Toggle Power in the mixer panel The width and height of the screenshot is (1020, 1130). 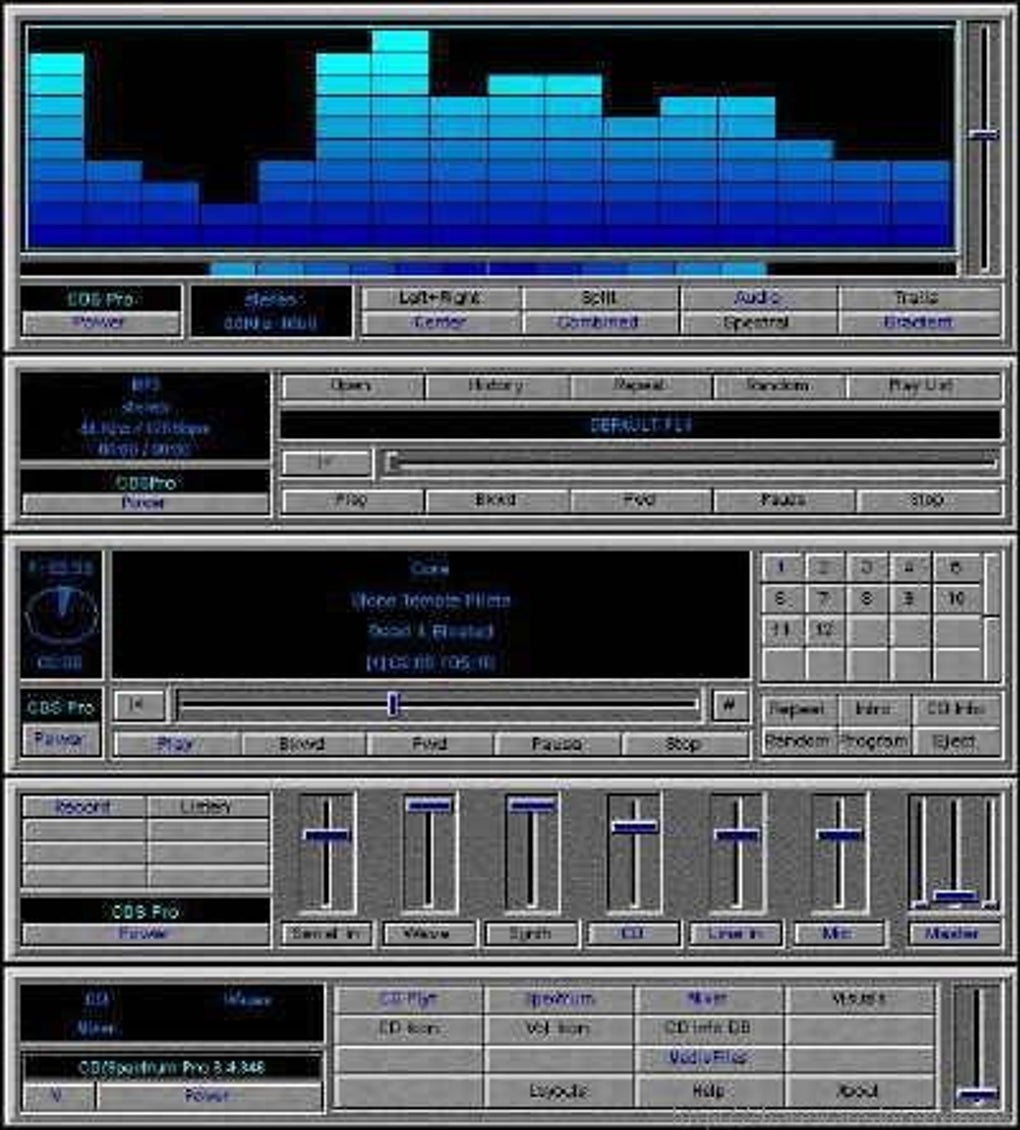click(x=145, y=934)
